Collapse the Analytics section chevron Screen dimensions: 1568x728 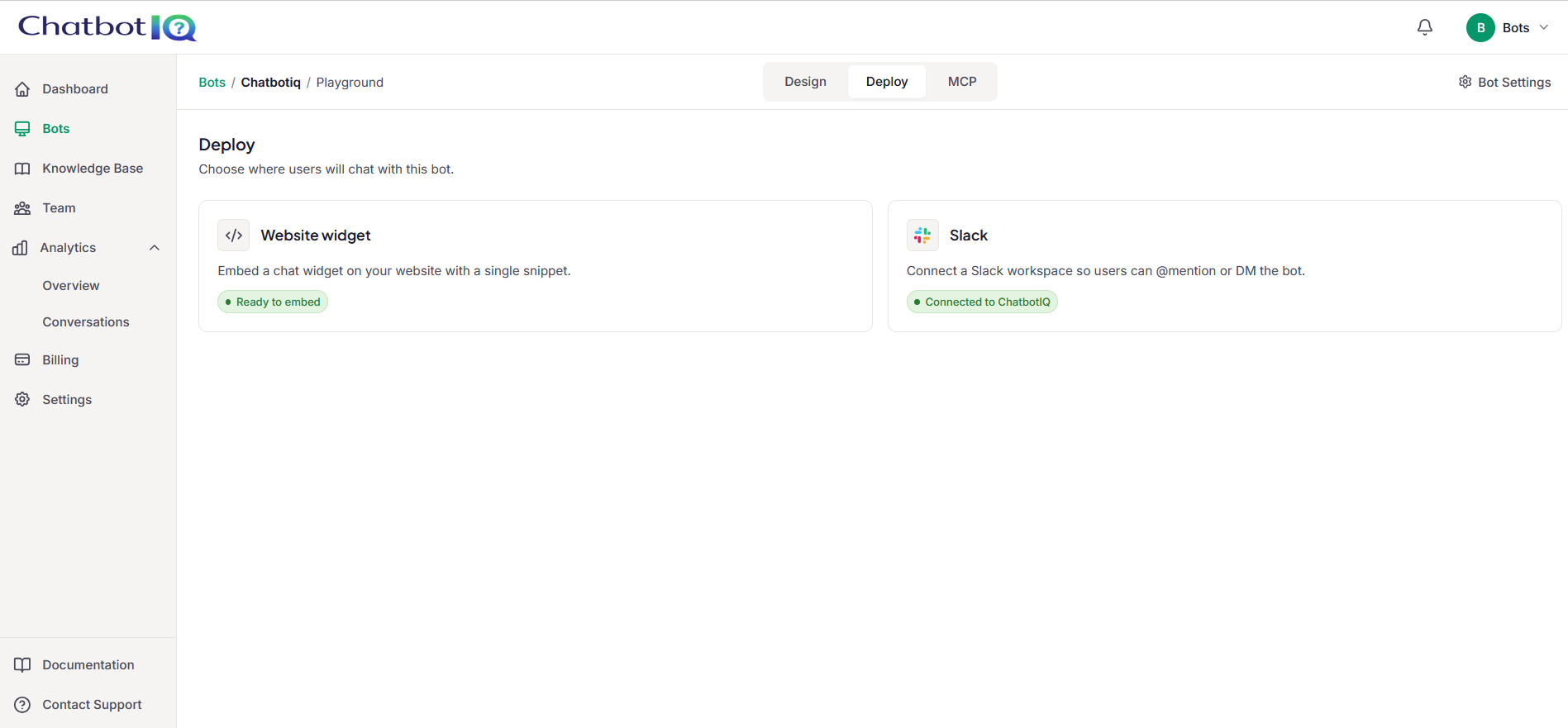point(155,248)
